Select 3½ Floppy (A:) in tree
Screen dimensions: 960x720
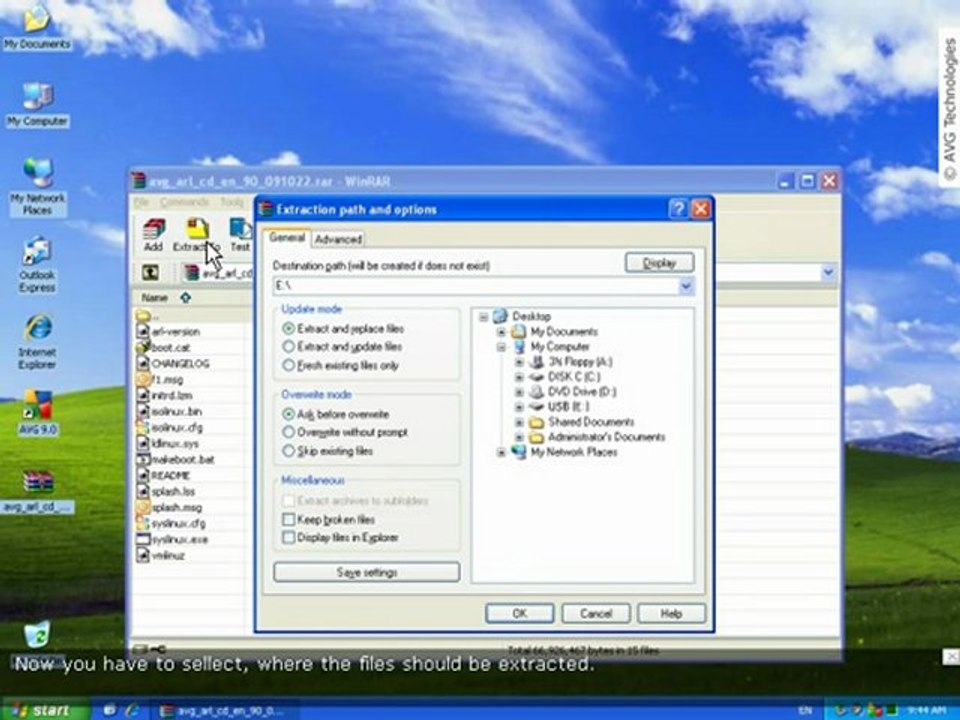tap(571, 361)
